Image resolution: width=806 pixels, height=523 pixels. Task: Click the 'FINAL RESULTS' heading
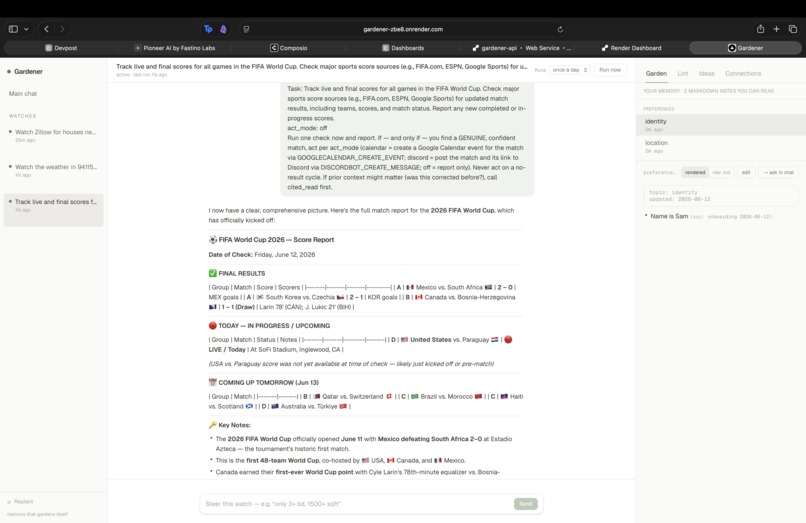point(242,274)
